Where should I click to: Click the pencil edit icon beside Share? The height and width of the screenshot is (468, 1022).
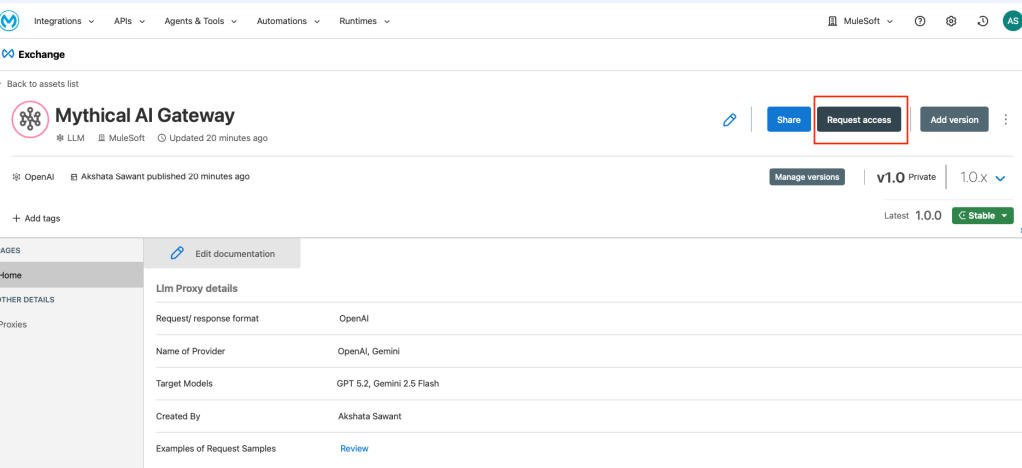[729, 120]
